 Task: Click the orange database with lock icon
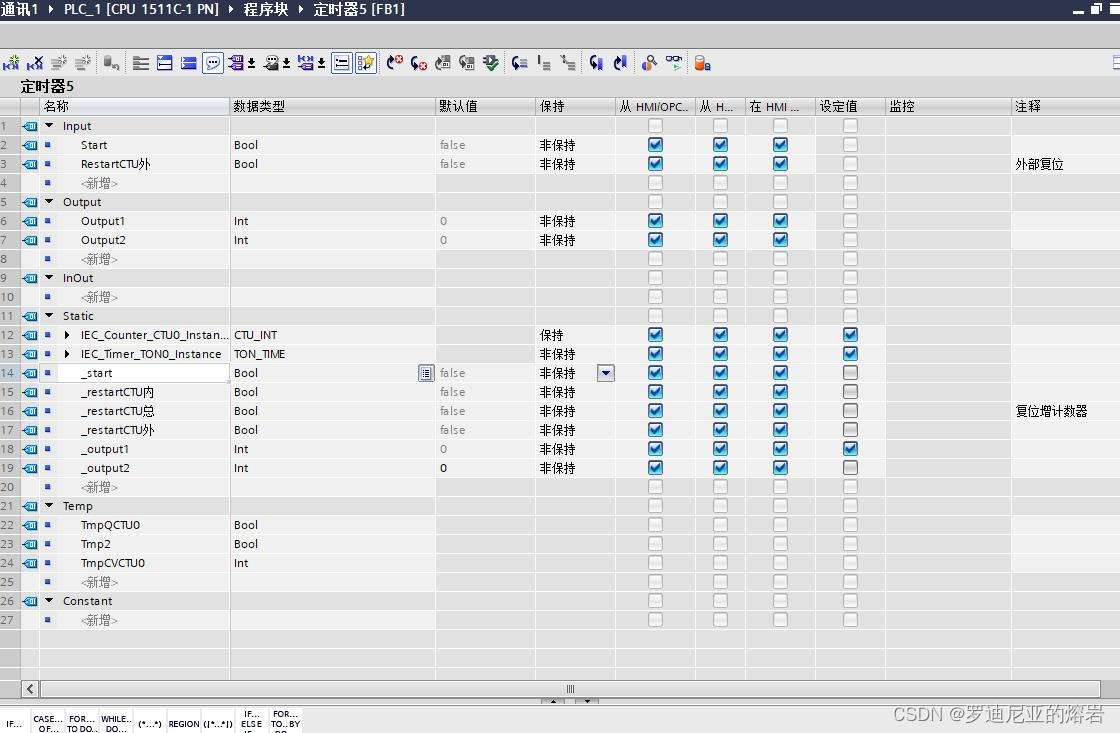point(702,63)
